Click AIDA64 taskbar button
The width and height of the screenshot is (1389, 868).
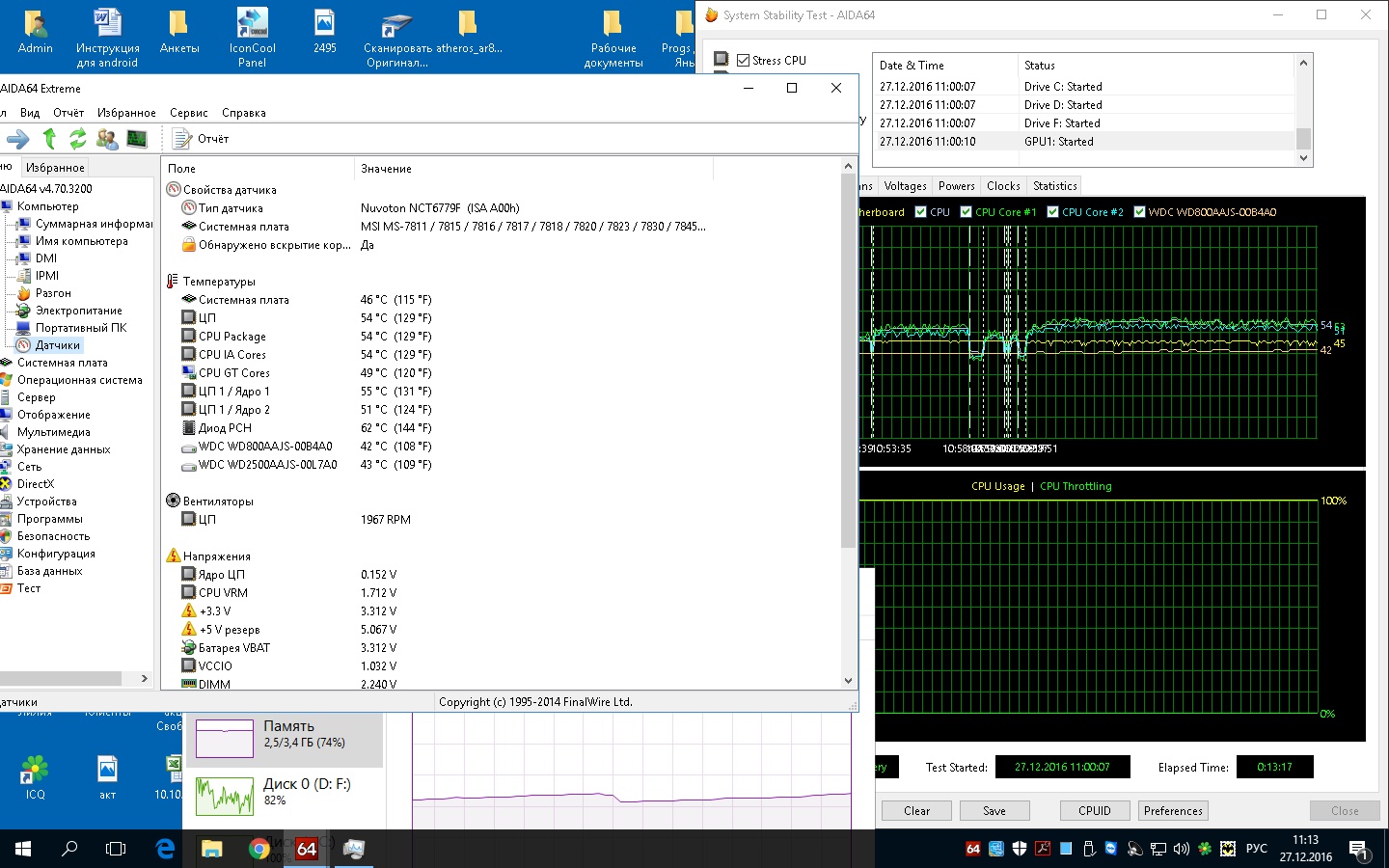tap(307, 849)
